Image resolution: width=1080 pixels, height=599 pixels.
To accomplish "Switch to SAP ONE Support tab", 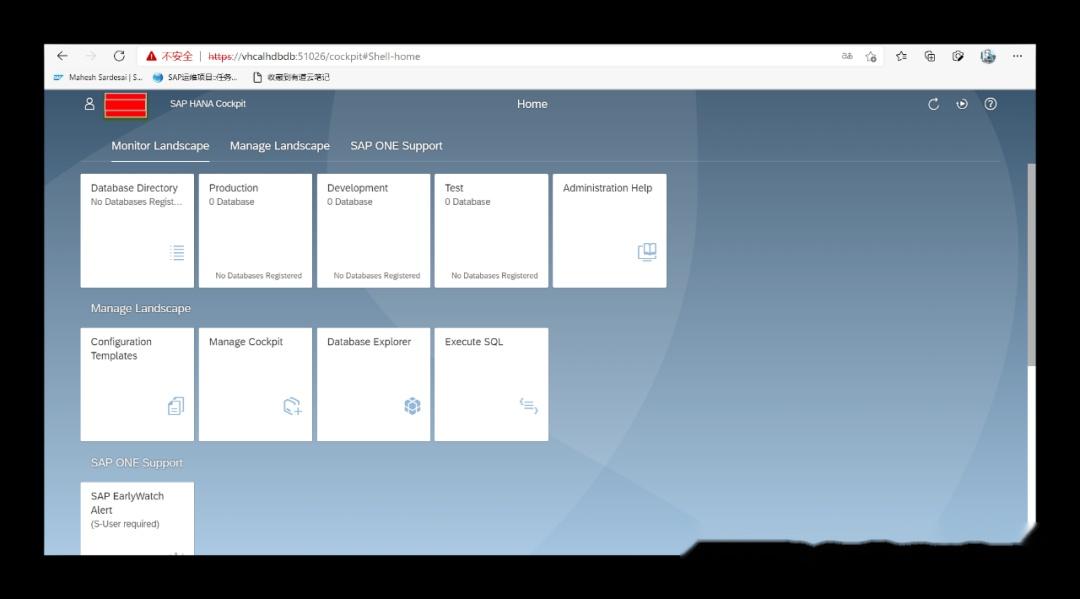I will click(x=396, y=146).
